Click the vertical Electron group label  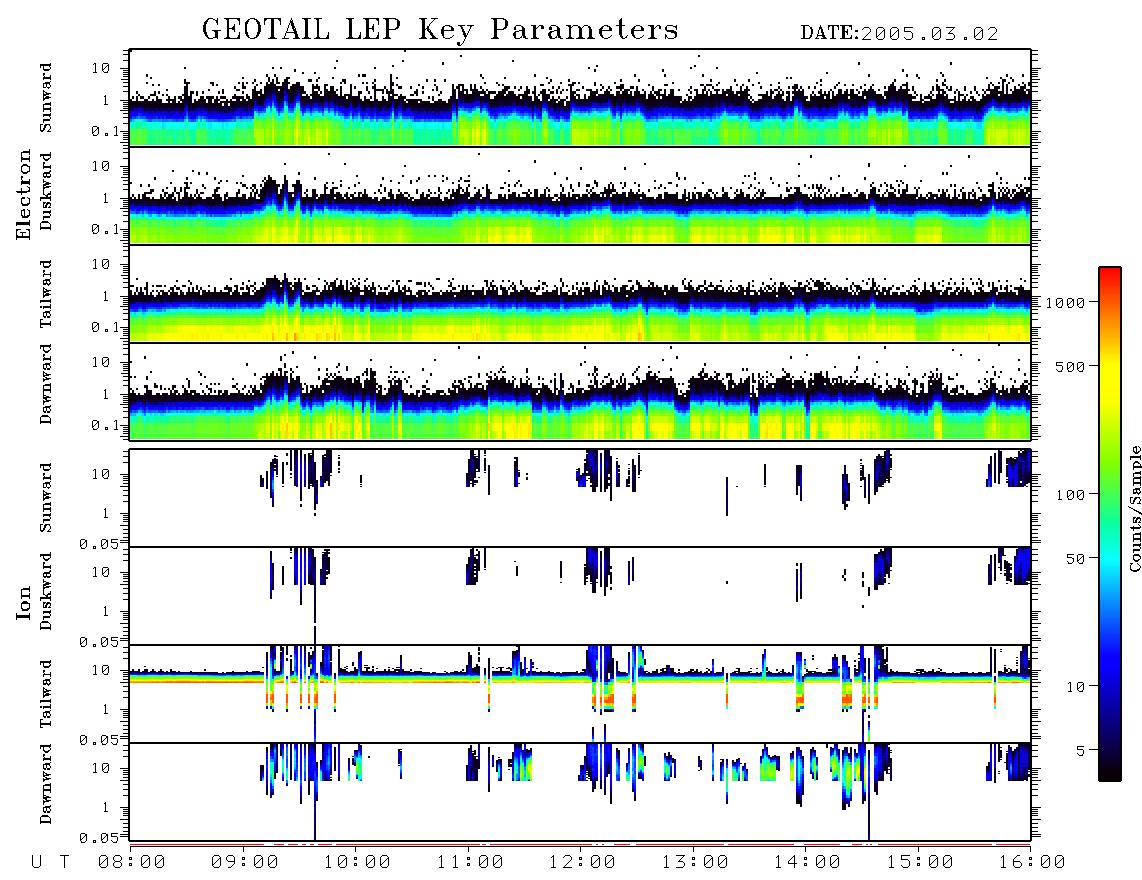coord(23,194)
